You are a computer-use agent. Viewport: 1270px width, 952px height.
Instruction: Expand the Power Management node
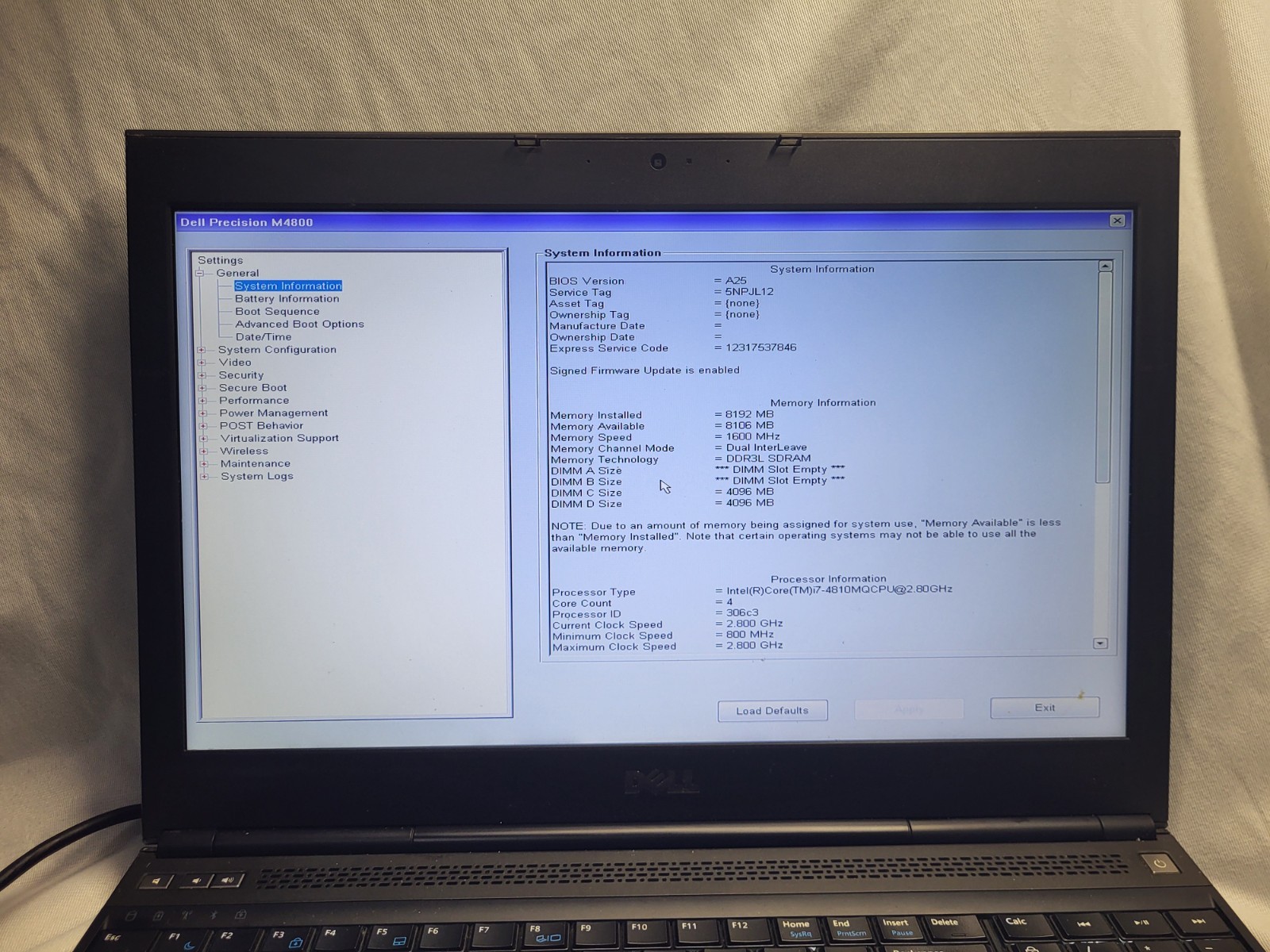(203, 413)
